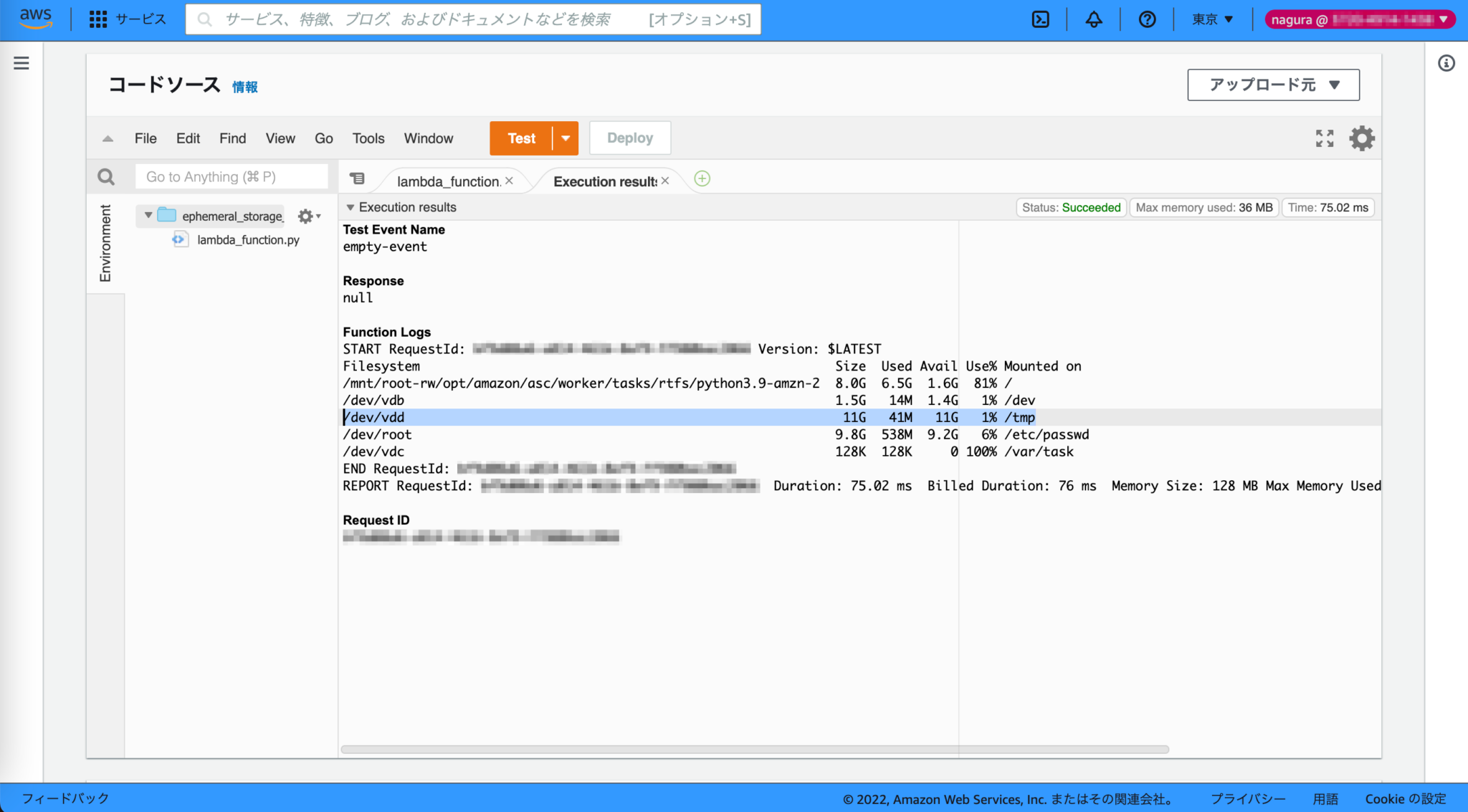Collapse the Execution results section
This screenshot has height=812, width=1468.
[351, 207]
